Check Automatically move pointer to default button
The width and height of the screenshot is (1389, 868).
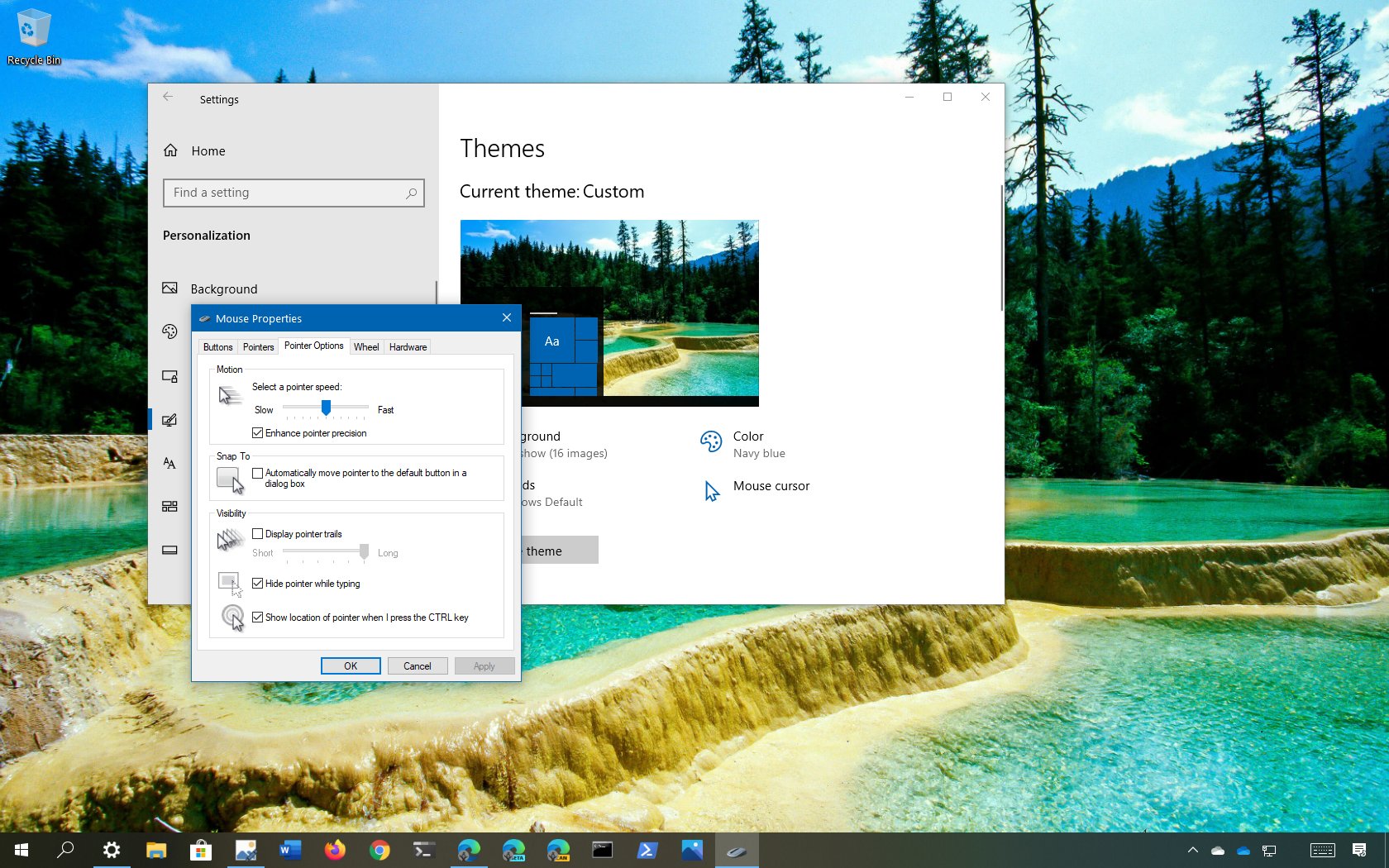click(257, 473)
